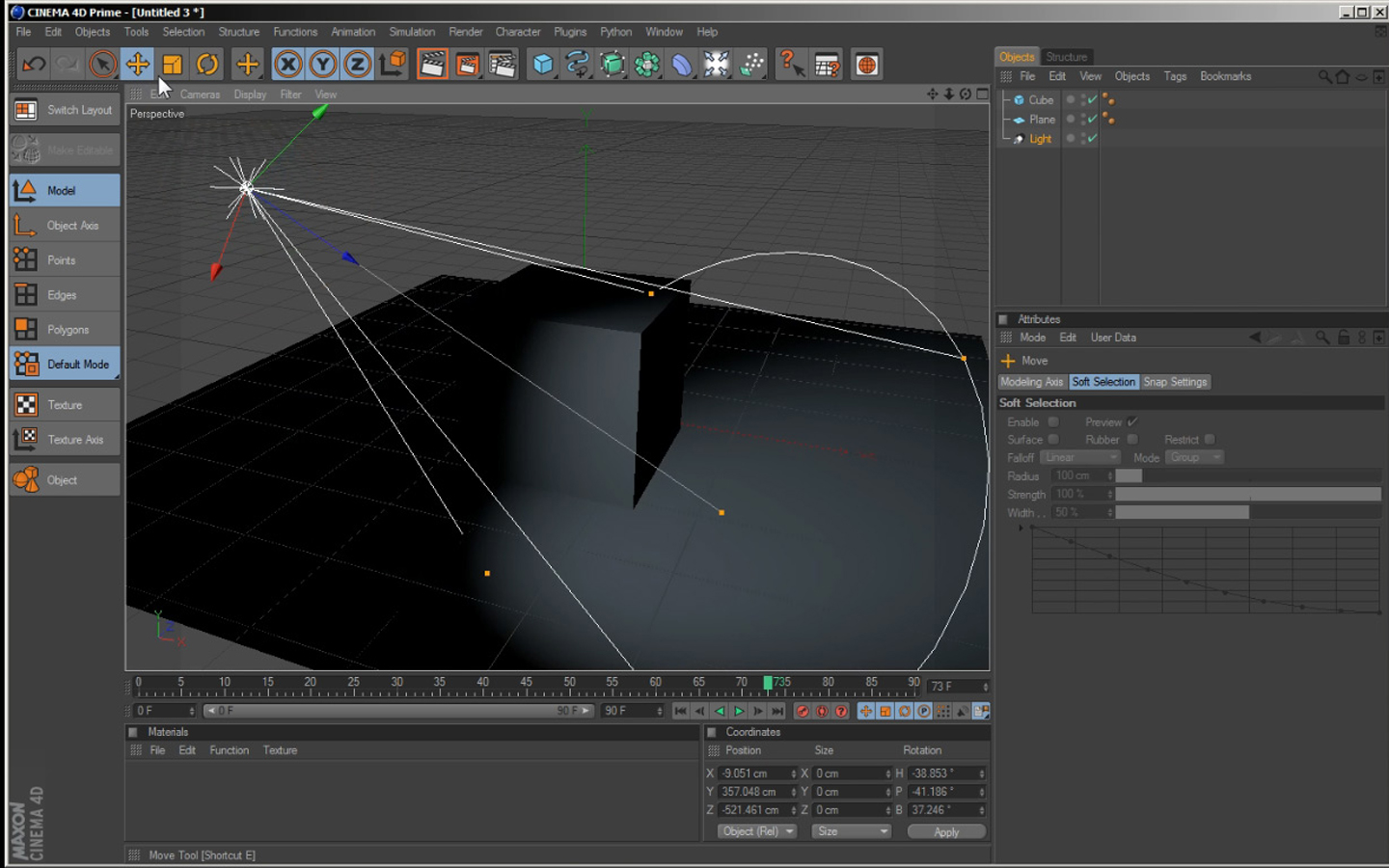Enable the Soft Selection feature
Viewport: 1389px width, 868px height.
pyautogui.click(x=1051, y=421)
